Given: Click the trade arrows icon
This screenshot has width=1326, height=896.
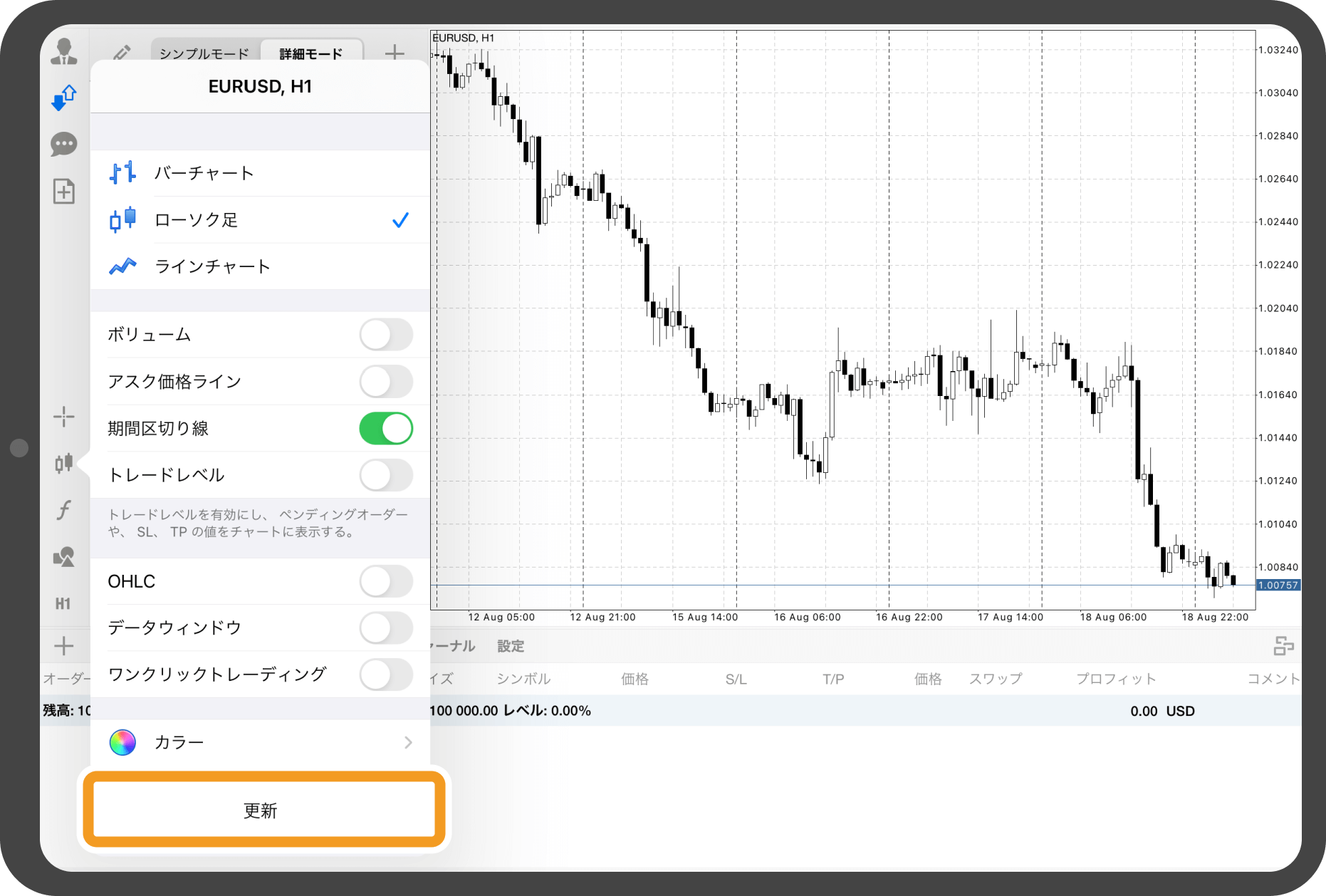Looking at the screenshot, I should 64,98.
